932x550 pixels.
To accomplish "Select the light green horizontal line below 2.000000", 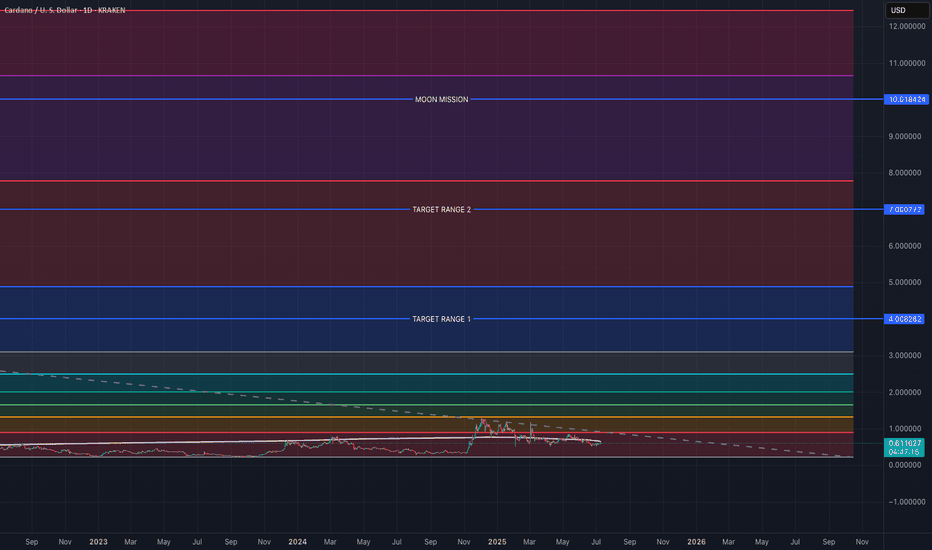I will tap(426, 405).
